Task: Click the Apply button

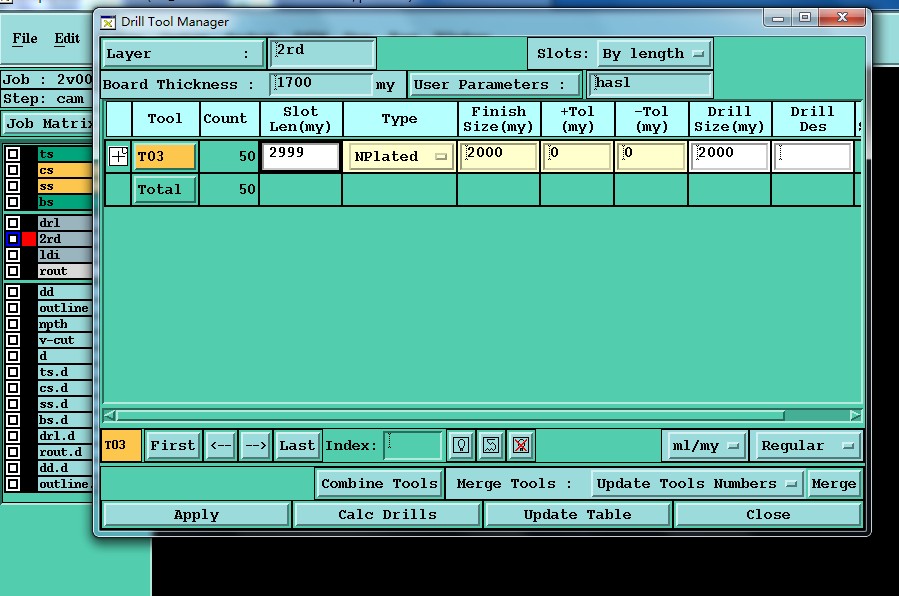Action: [x=196, y=515]
